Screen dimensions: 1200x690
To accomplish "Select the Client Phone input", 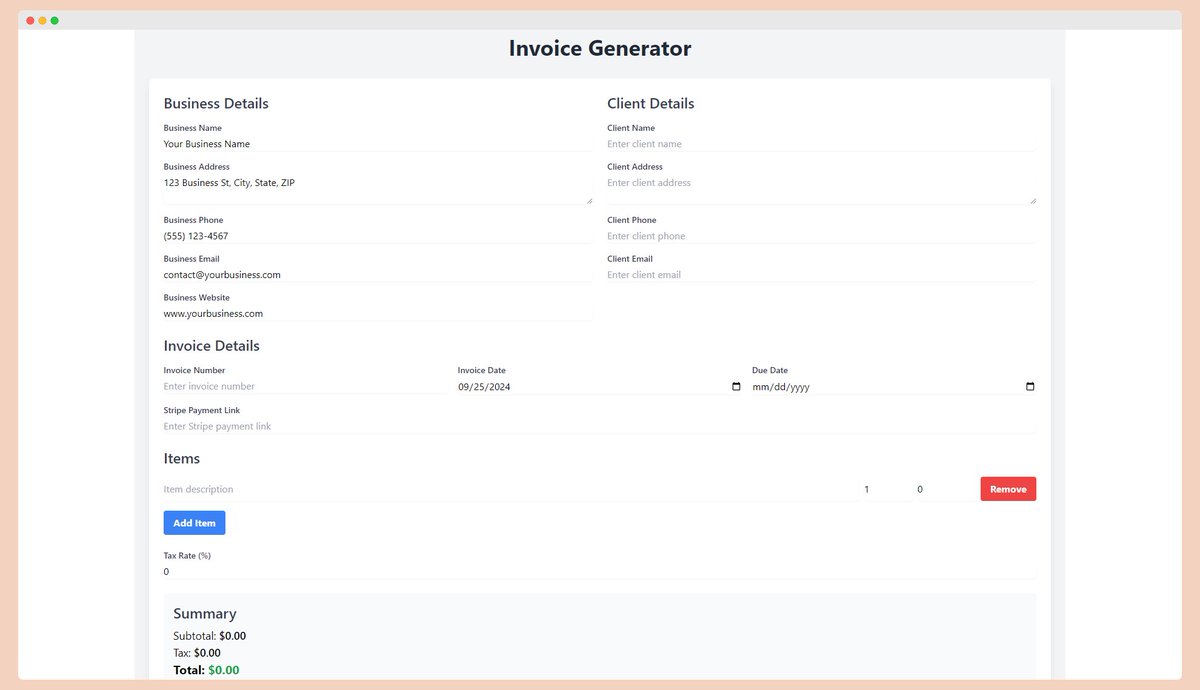I will click(822, 236).
